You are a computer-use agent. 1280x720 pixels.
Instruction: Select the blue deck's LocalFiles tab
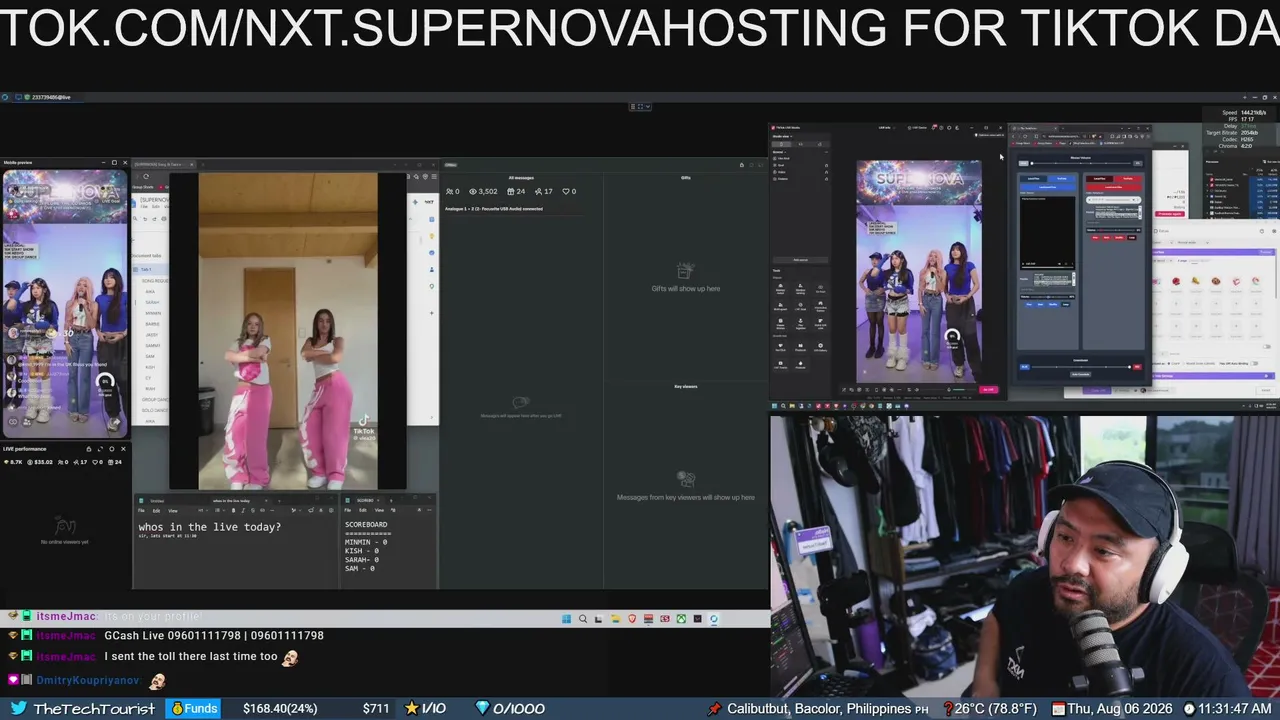pyautogui.click(x=1034, y=178)
